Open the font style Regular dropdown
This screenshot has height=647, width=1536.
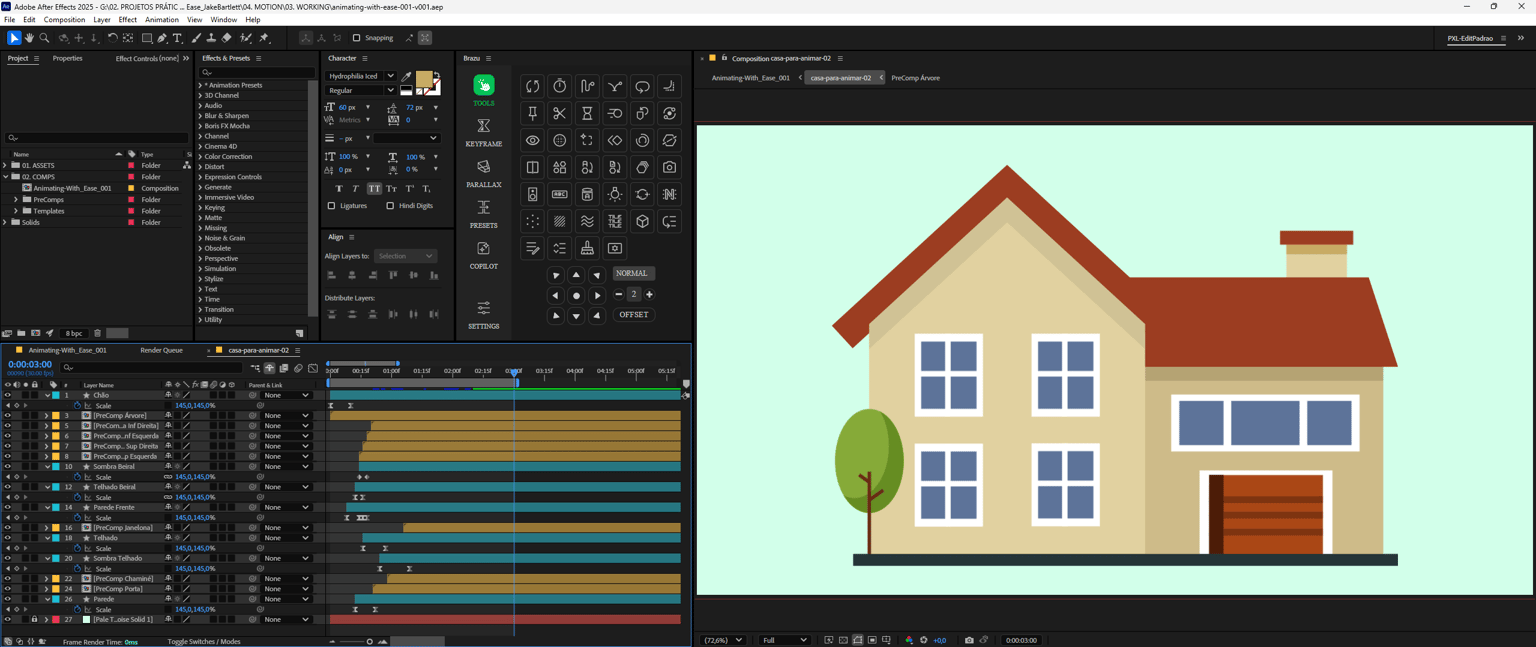pos(361,90)
